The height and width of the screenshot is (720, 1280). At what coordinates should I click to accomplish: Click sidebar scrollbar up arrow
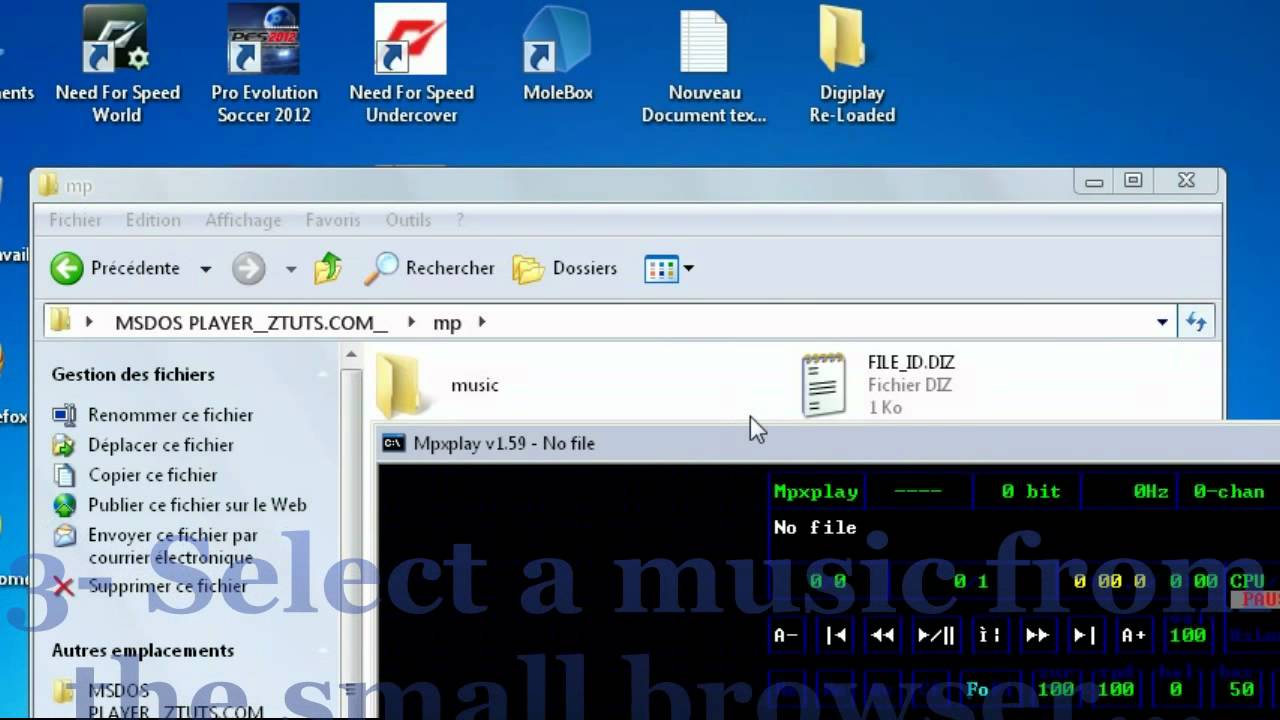coord(350,356)
